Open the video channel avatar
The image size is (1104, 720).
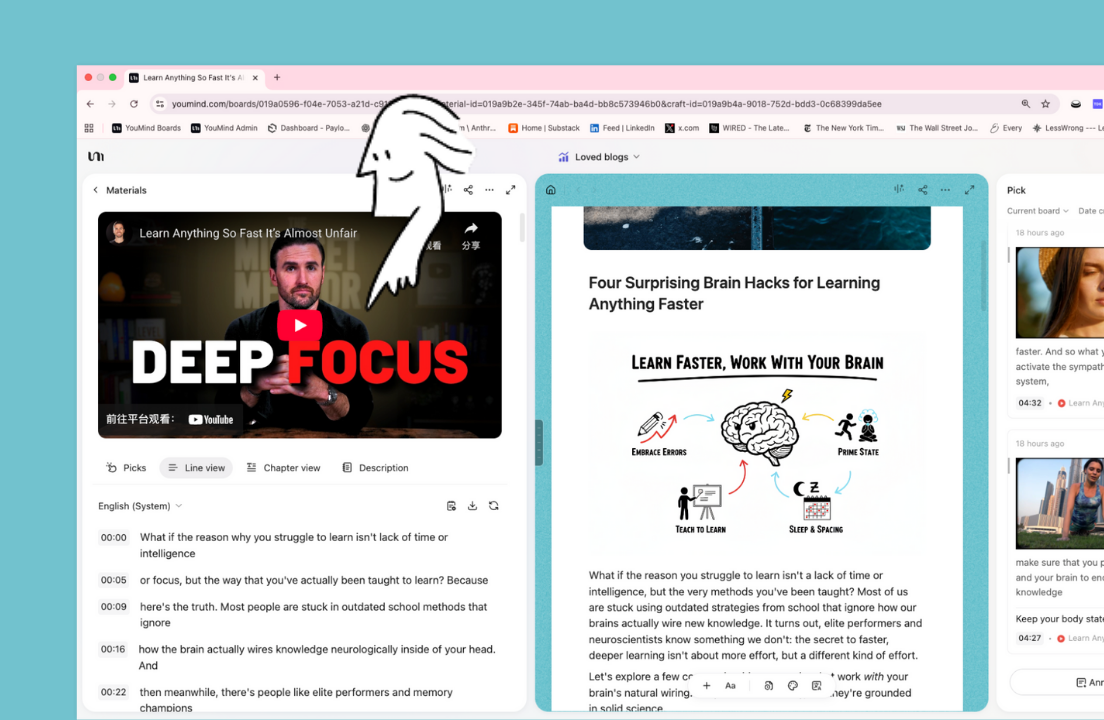click(118, 232)
